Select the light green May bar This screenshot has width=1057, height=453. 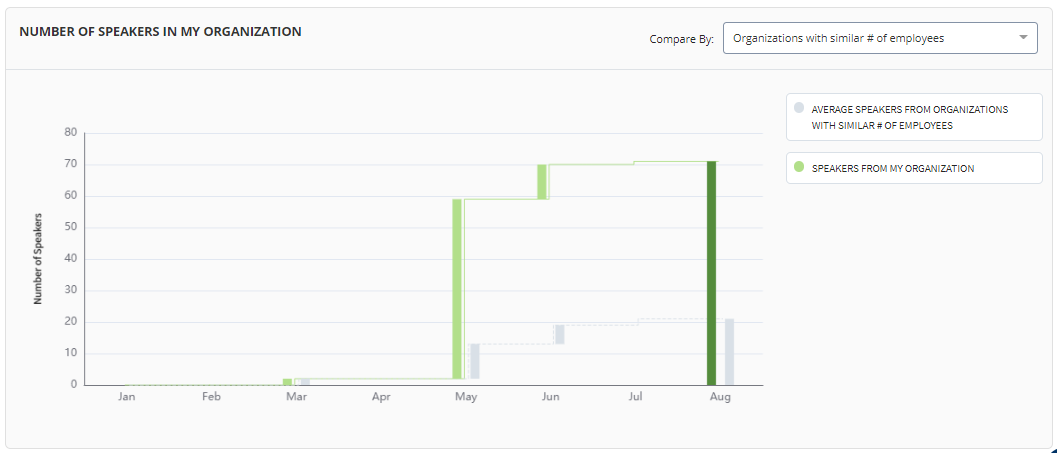pos(457,289)
